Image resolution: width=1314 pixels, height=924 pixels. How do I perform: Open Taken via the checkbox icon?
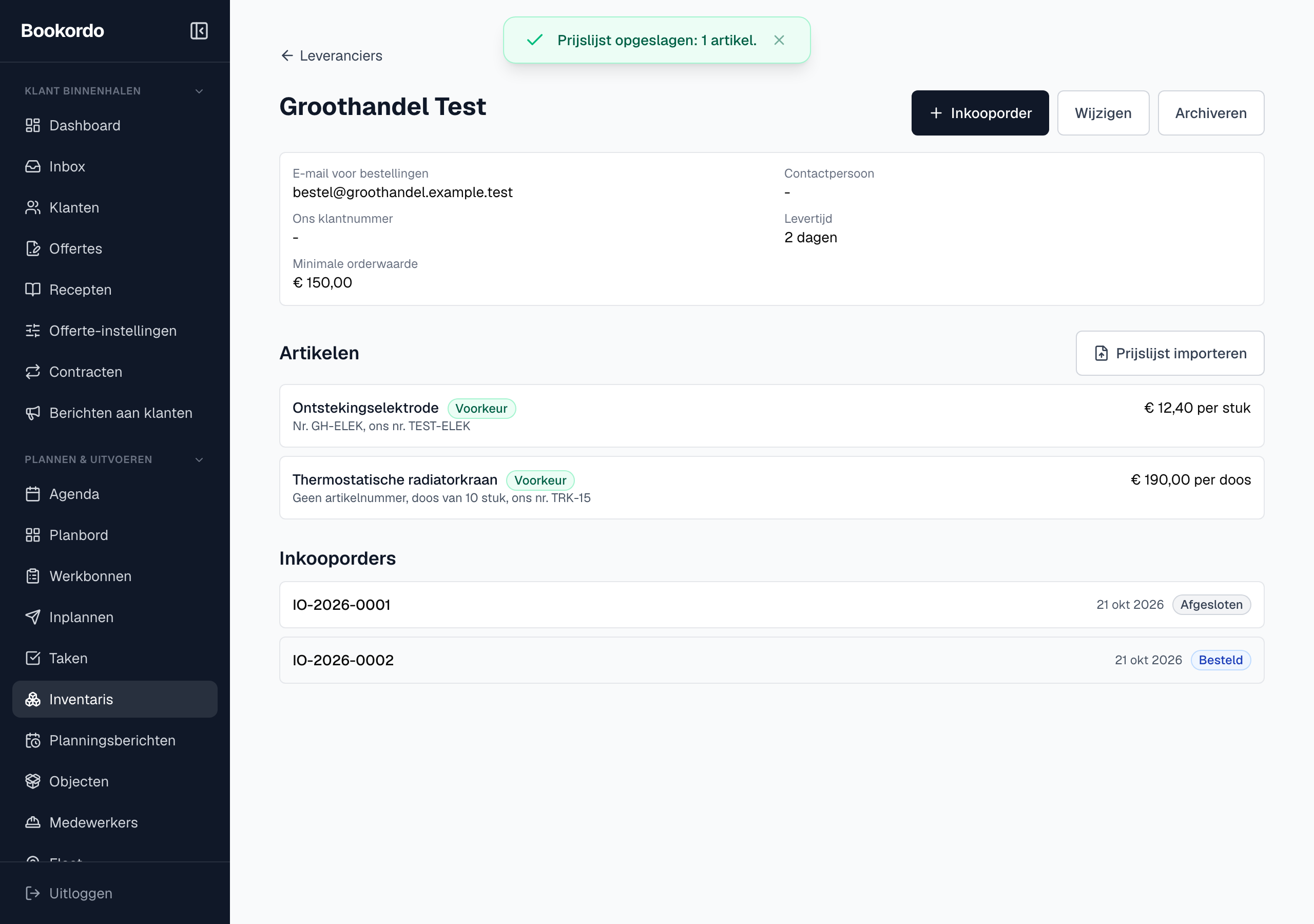coord(33,659)
